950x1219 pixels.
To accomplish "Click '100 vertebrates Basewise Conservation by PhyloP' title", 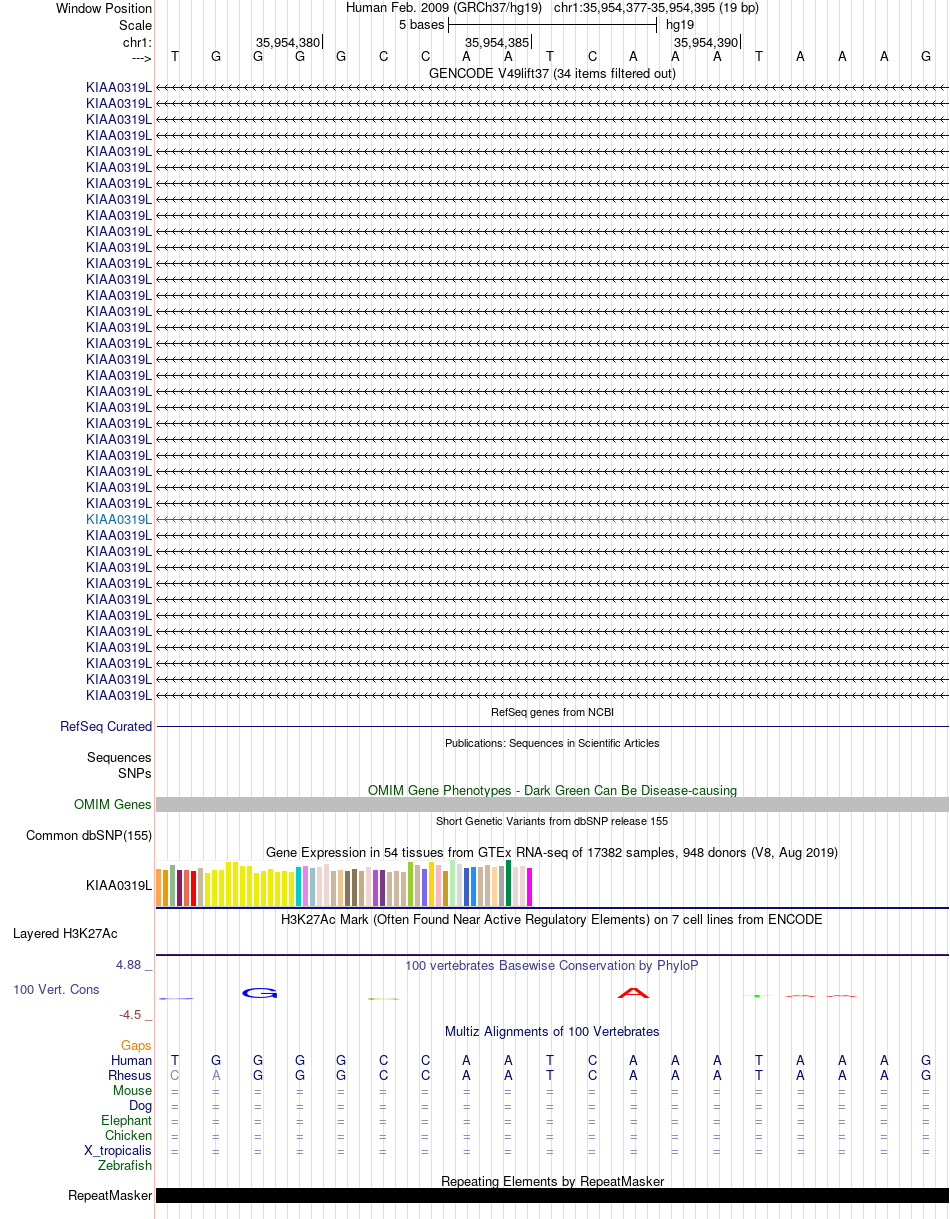I will (x=552, y=966).
